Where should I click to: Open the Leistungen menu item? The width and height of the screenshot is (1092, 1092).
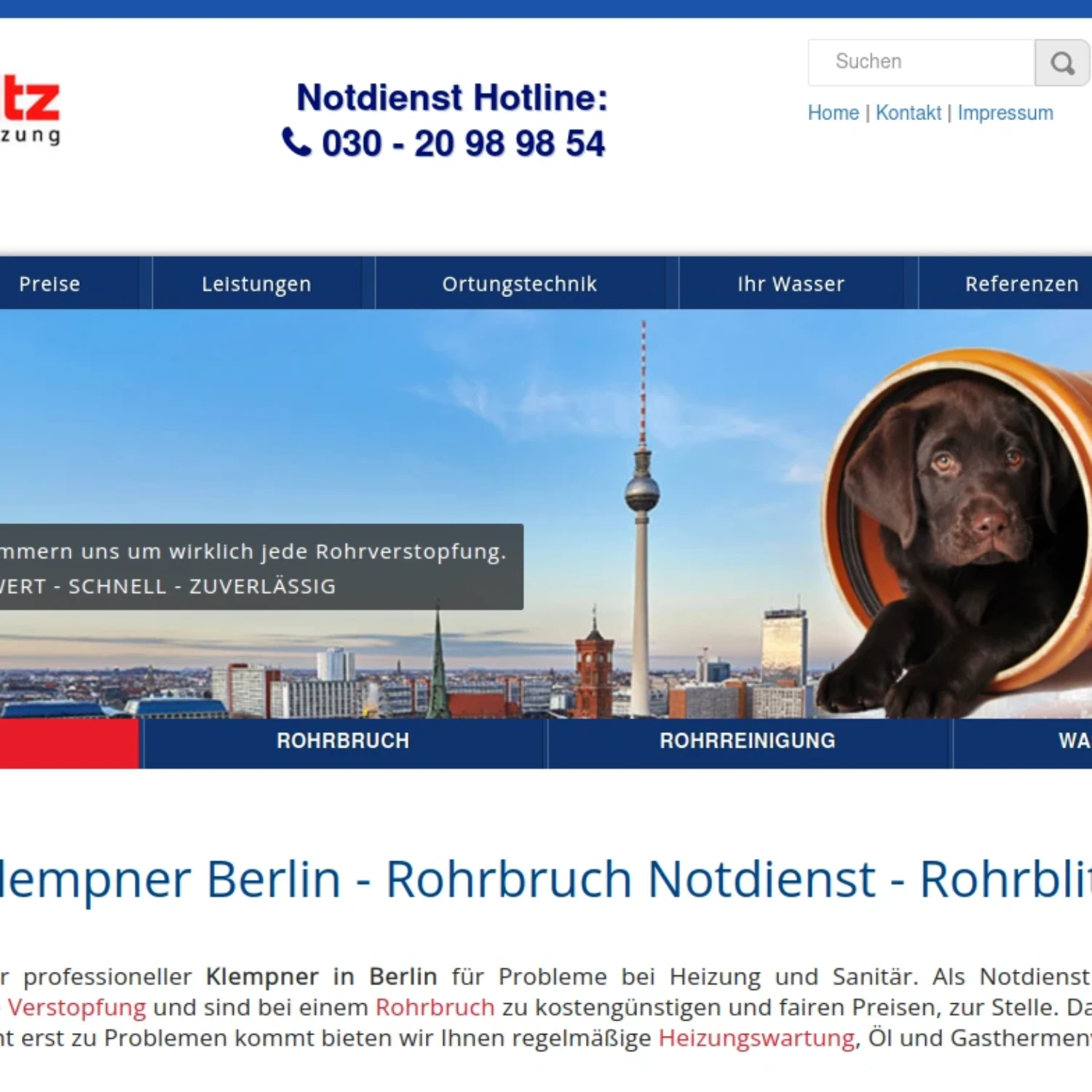click(x=256, y=283)
